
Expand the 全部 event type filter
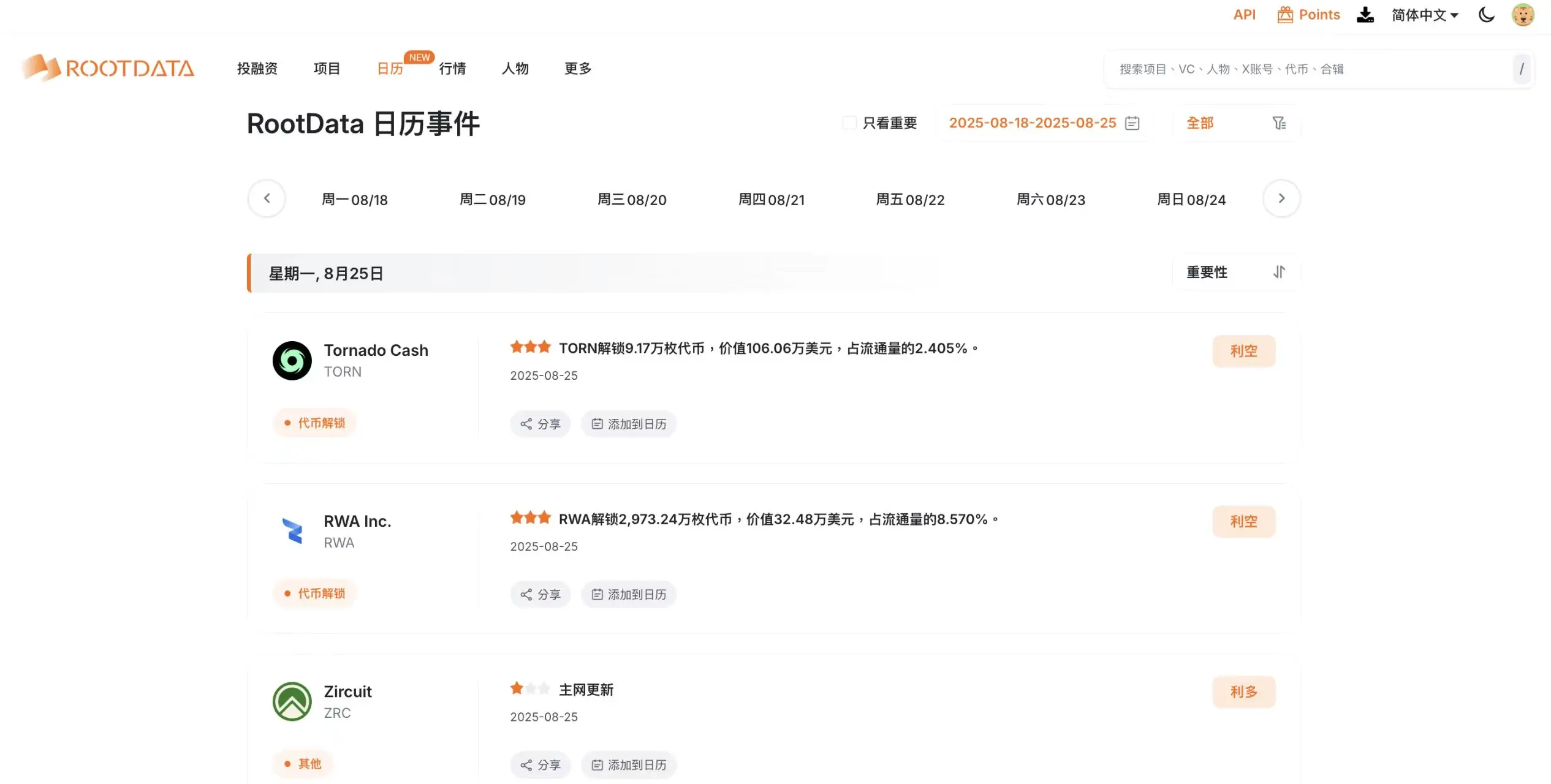[1199, 123]
